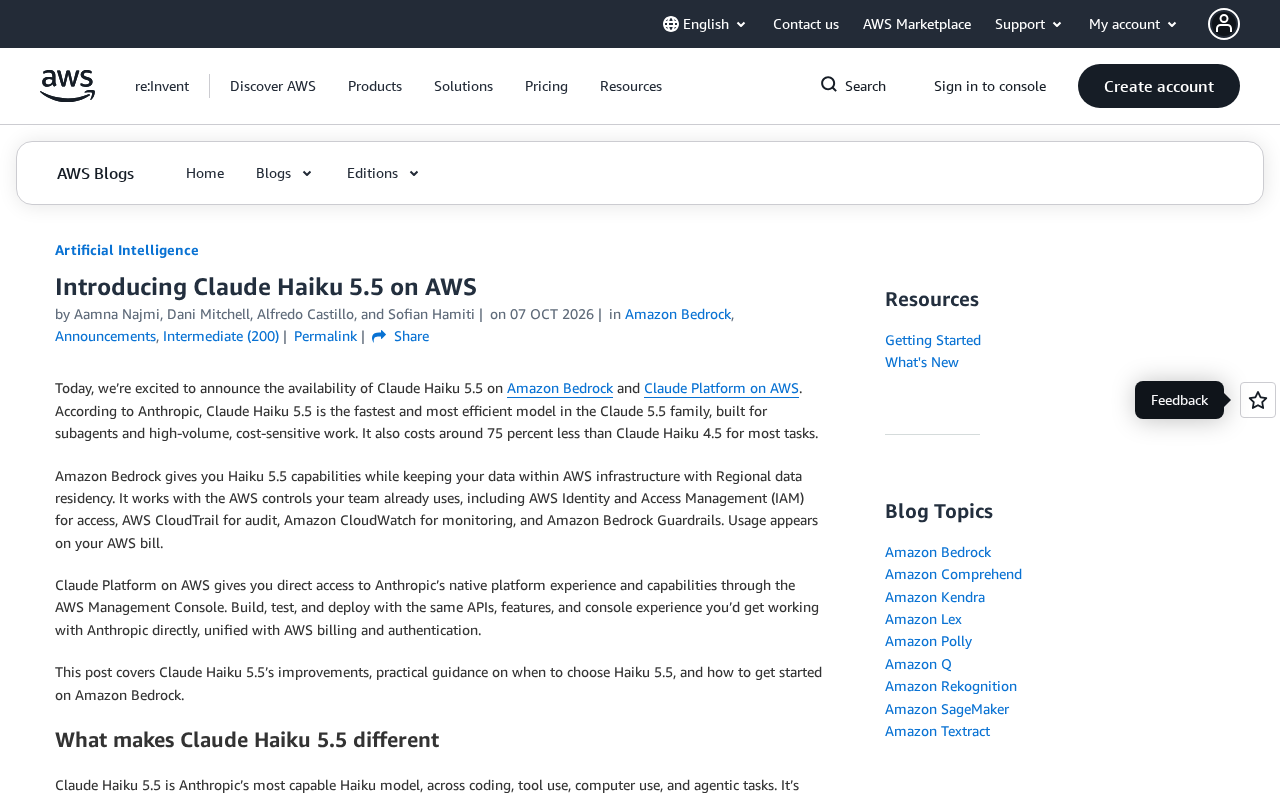
Task: Open the Announcements category link
Action: point(107,336)
